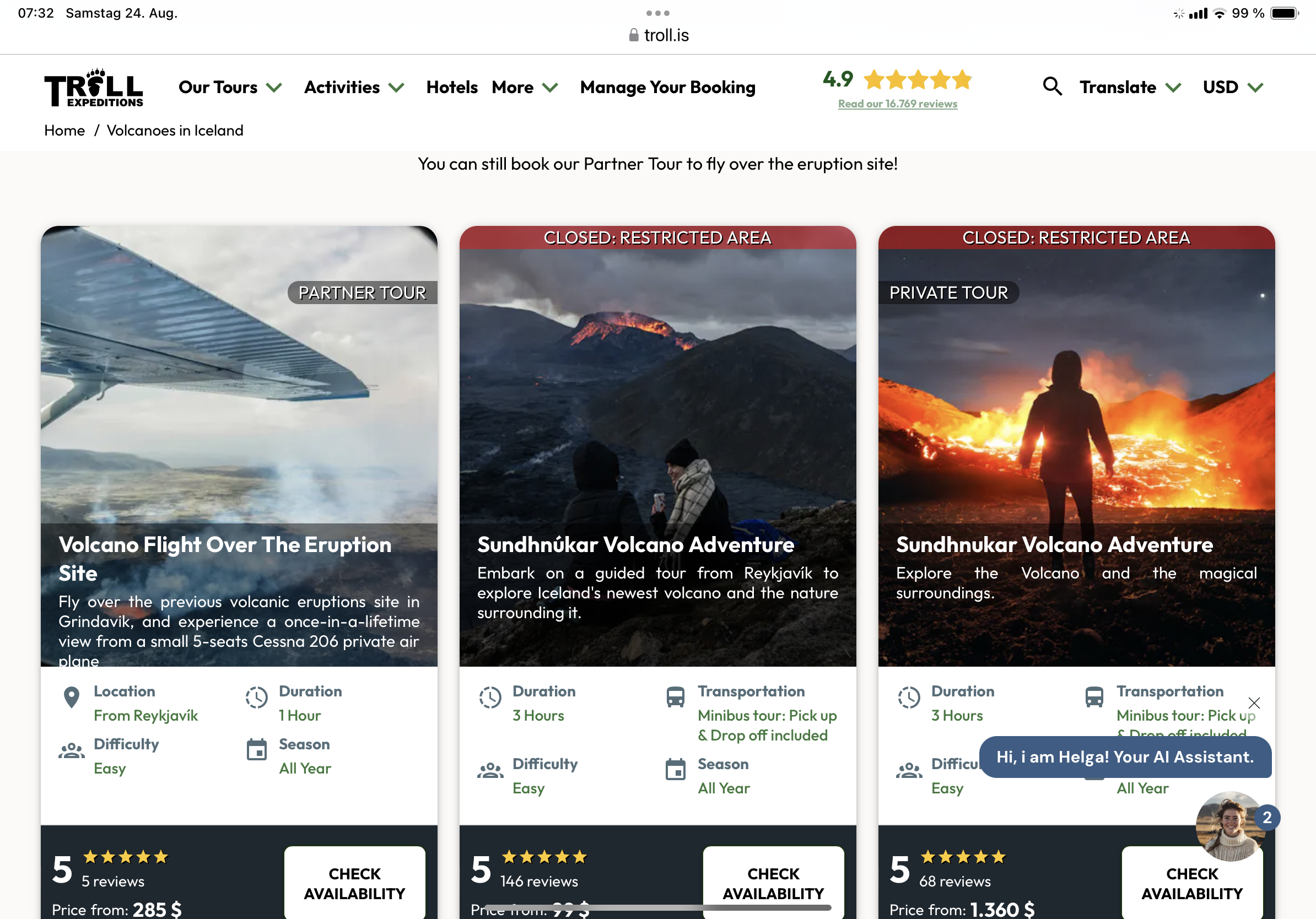
Task: Click the 4.9 rating score
Action: (838, 79)
